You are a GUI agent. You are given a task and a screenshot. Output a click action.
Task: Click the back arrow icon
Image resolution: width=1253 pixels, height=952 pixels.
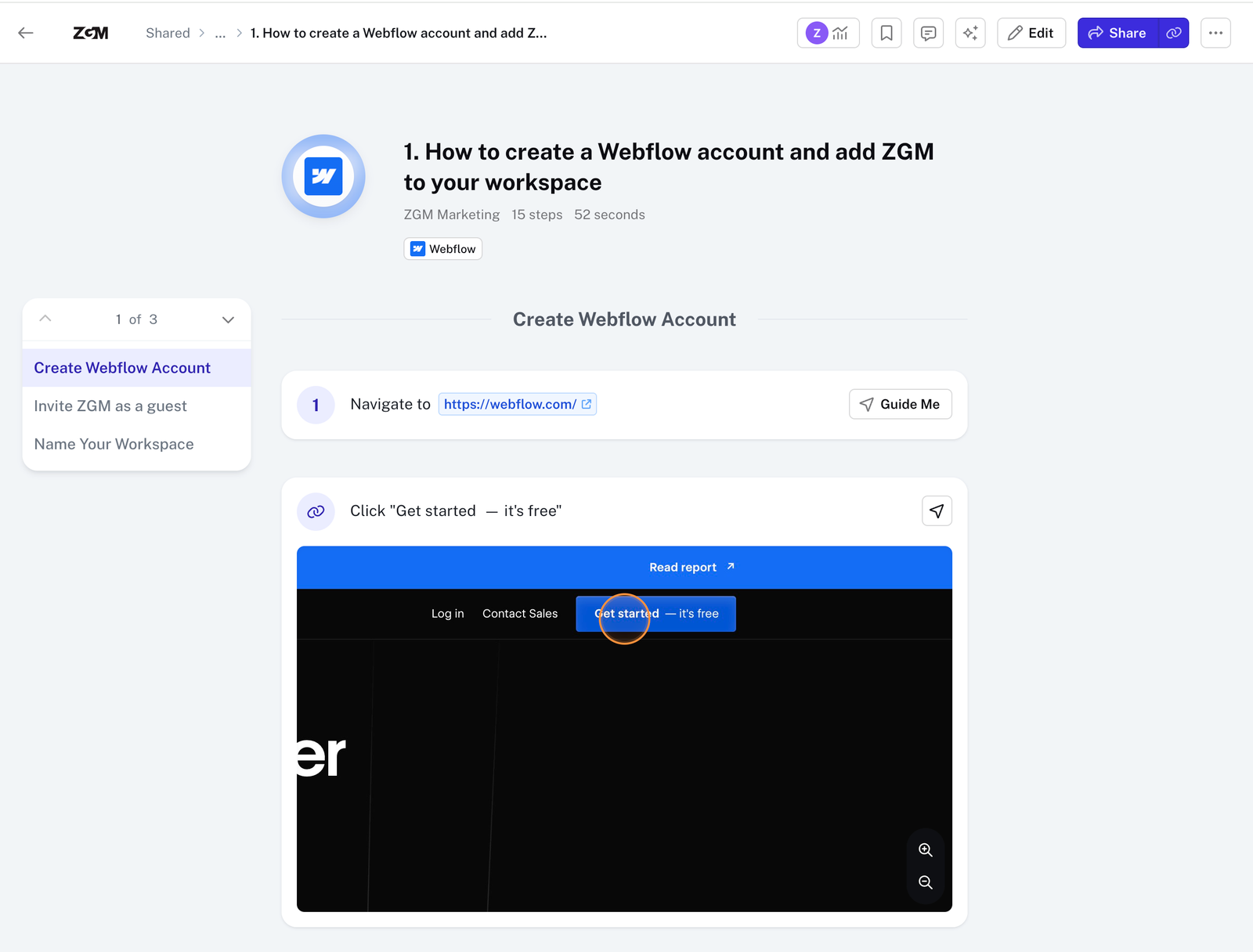tap(26, 33)
